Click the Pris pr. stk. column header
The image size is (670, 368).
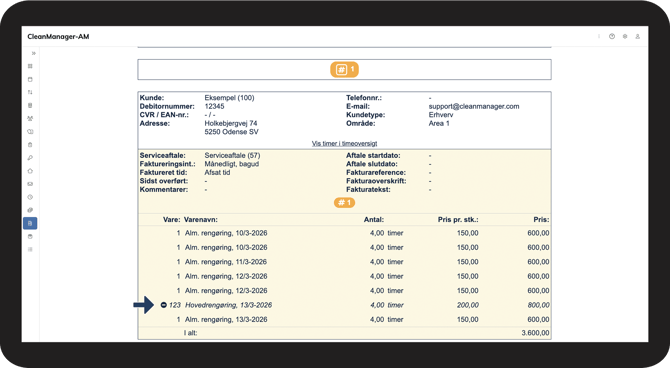coord(458,220)
